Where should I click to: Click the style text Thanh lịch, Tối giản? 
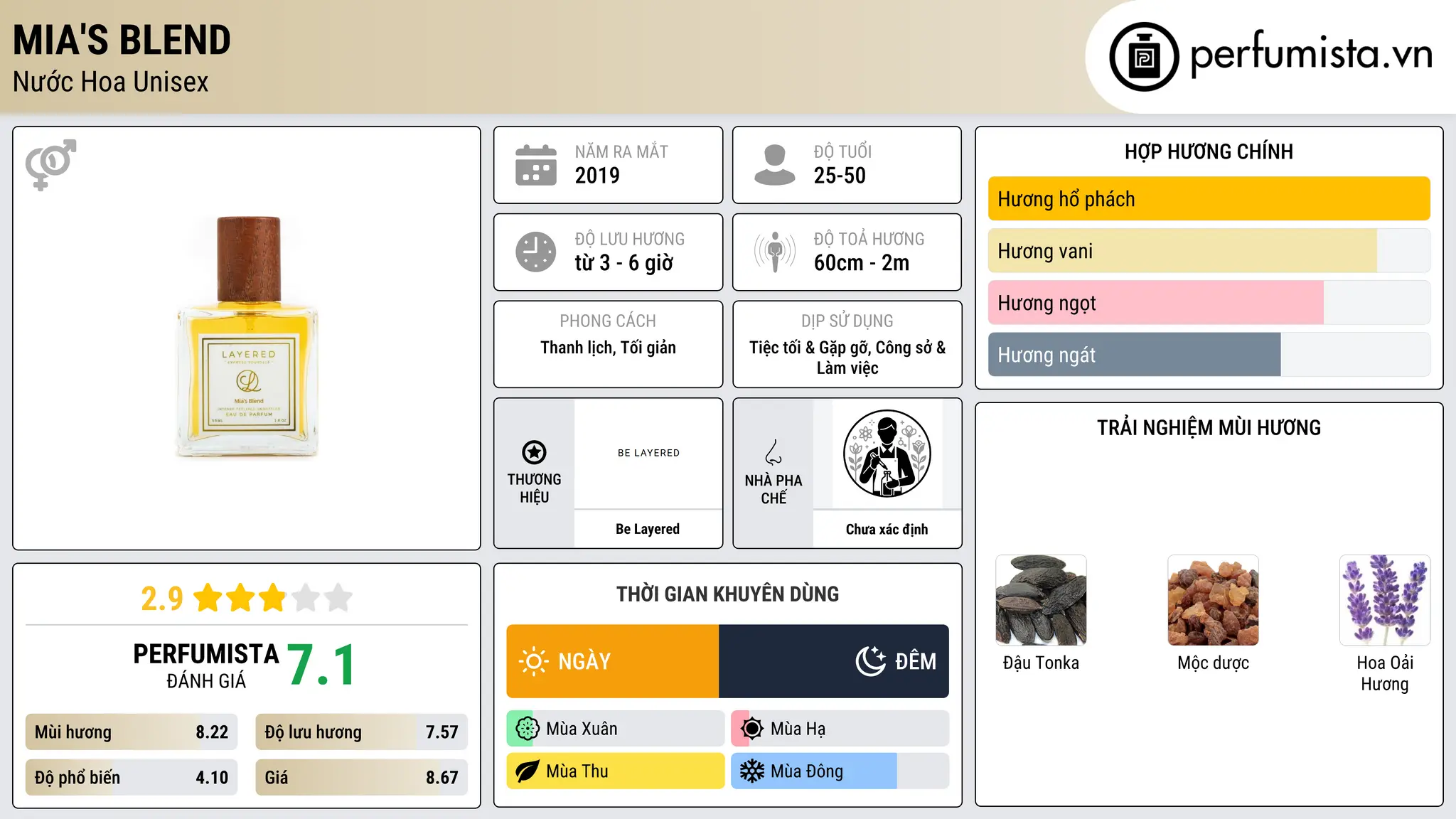pyautogui.click(x=608, y=348)
